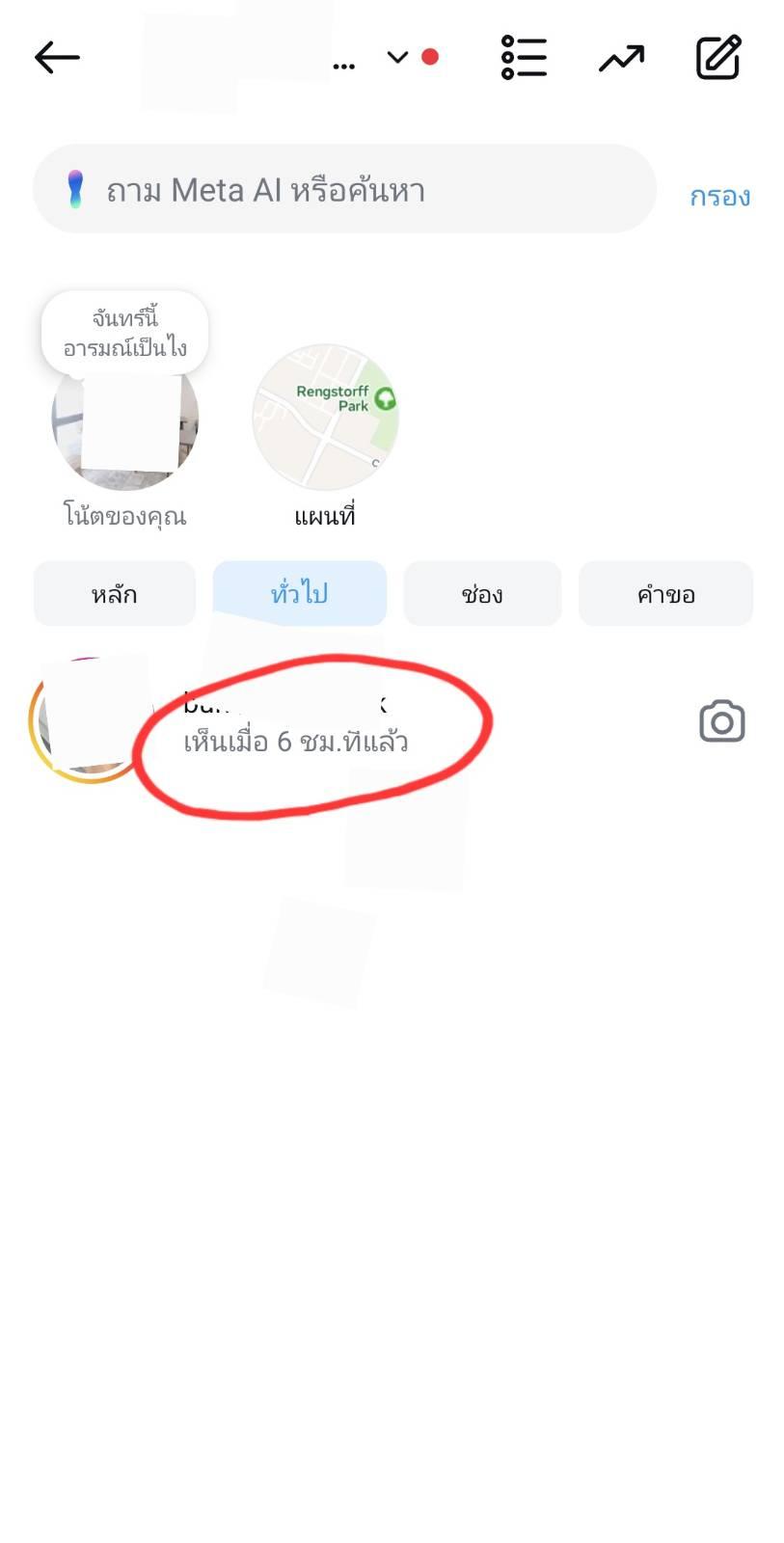Expand the account switcher chevron
The height and width of the screenshot is (1543, 784).
click(397, 57)
